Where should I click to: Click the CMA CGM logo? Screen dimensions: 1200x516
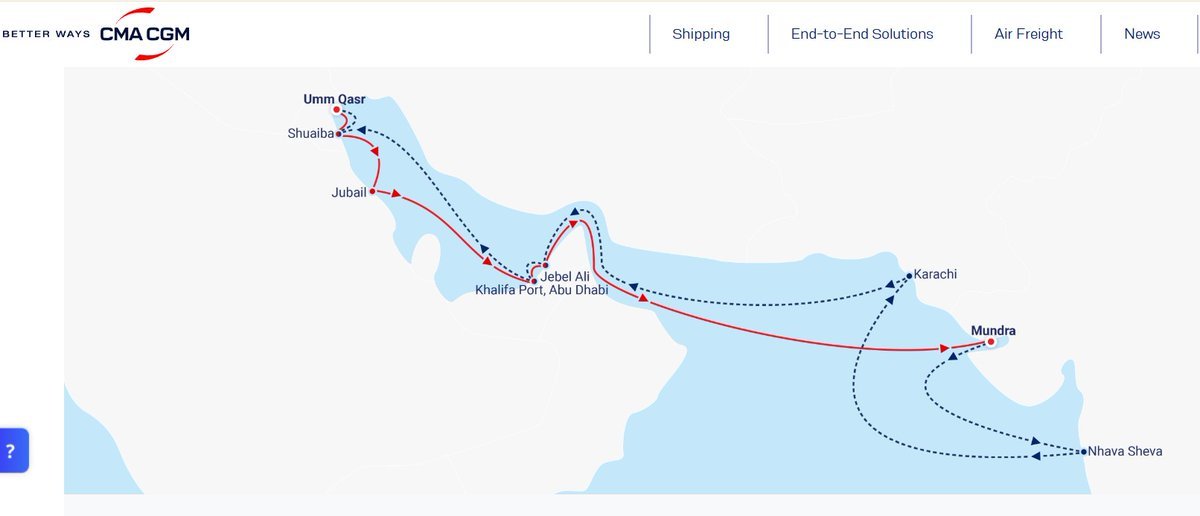145,33
